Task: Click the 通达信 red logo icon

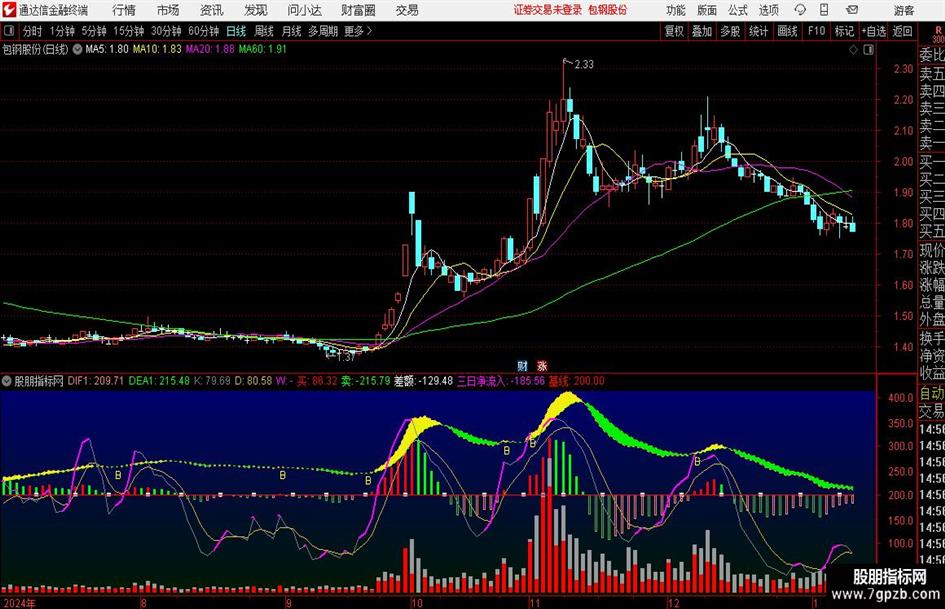Action: (x=9, y=10)
